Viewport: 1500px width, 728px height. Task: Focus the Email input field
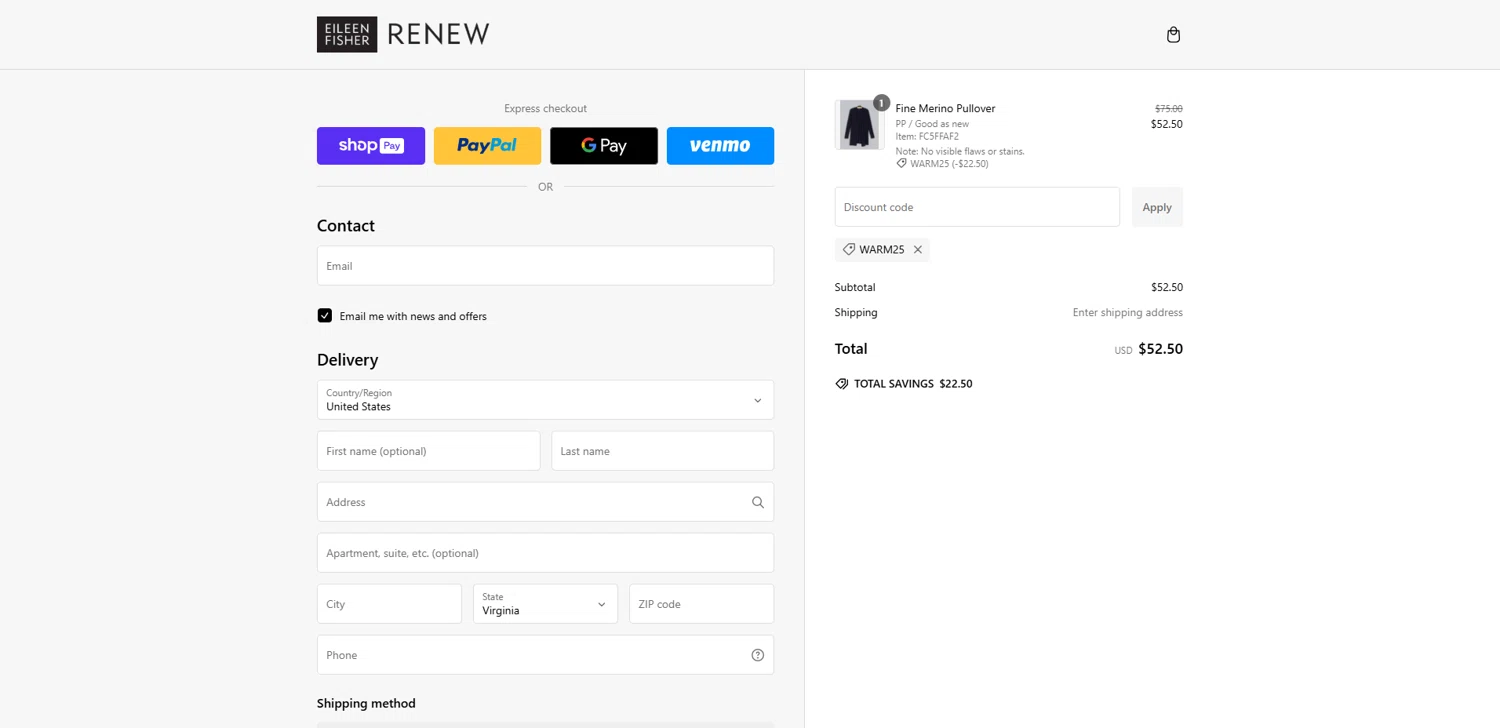point(545,266)
